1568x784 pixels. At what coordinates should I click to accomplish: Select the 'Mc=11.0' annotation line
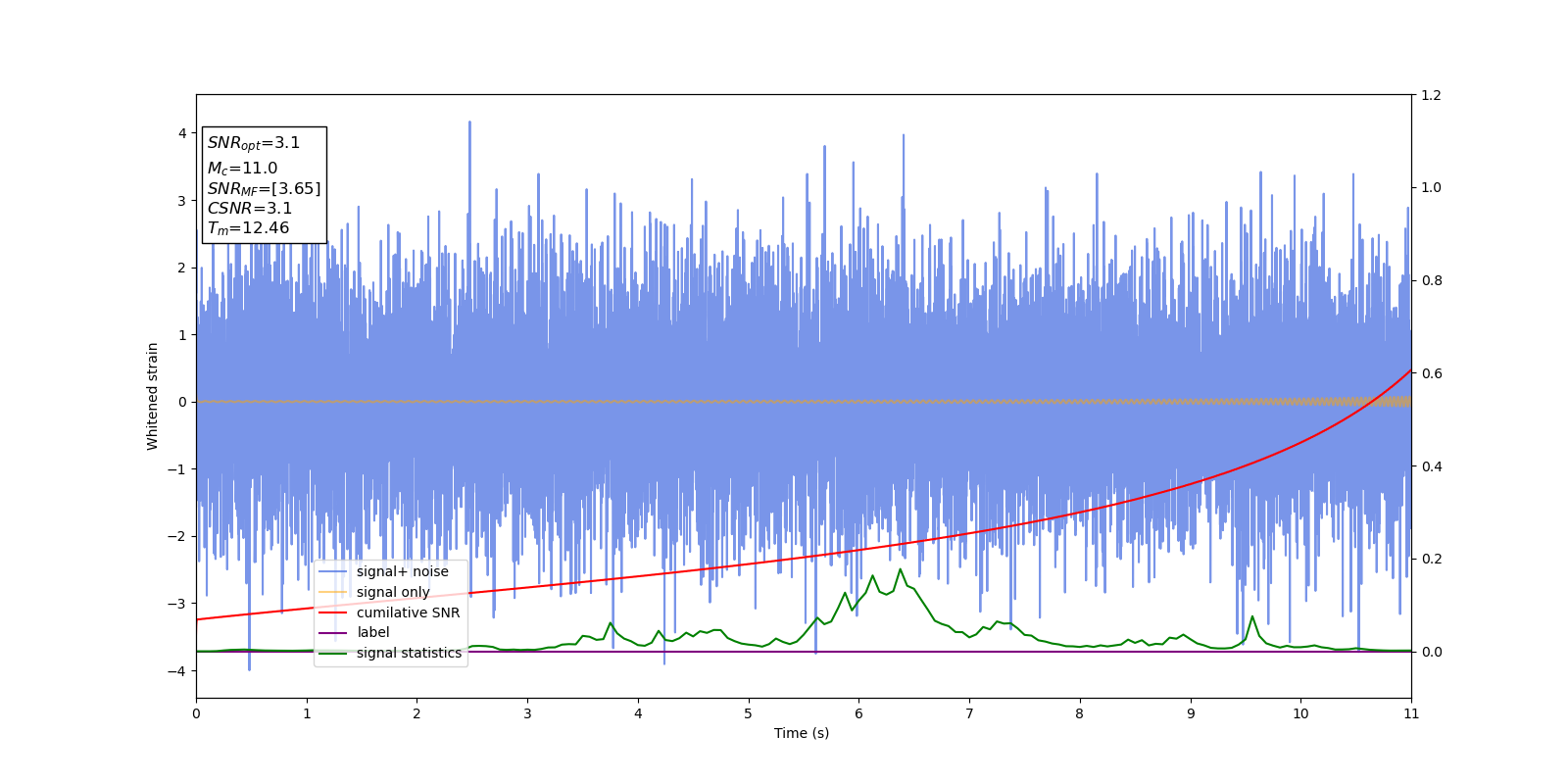coord(242,169)
